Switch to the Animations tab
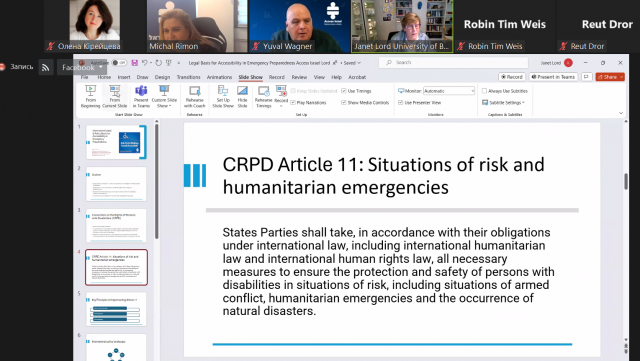The image size is (640, 361). 220,77
